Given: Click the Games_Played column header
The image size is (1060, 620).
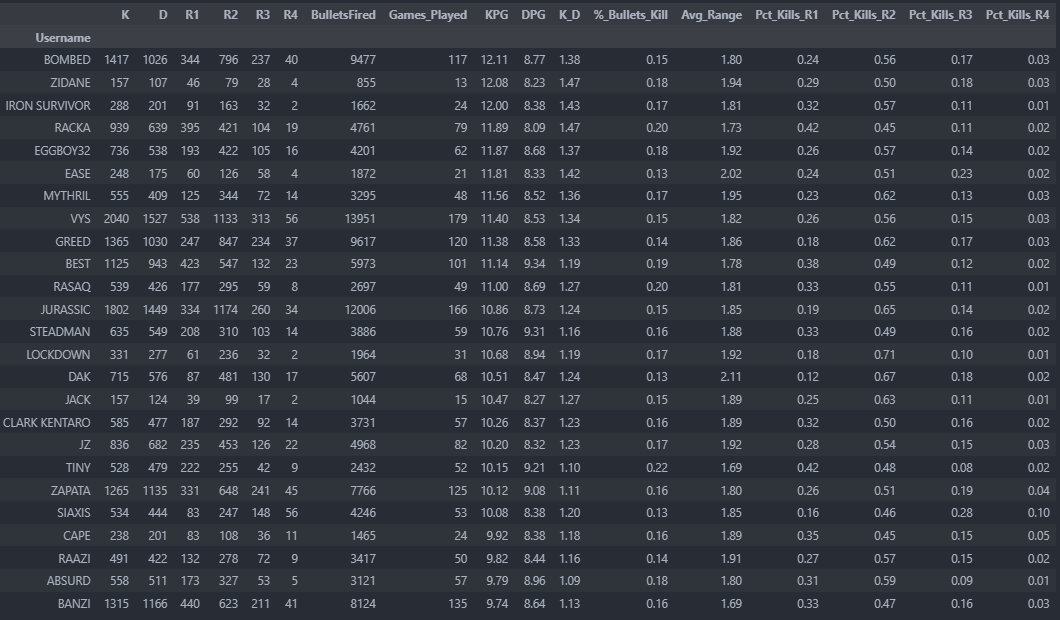Looking at the screenshot, I should 428,15.
